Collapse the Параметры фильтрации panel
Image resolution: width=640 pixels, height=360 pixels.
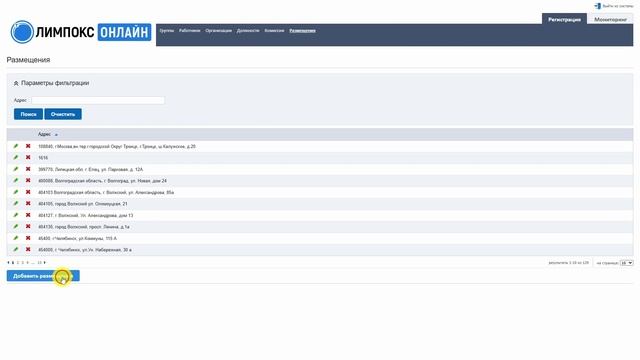[16, 83]
